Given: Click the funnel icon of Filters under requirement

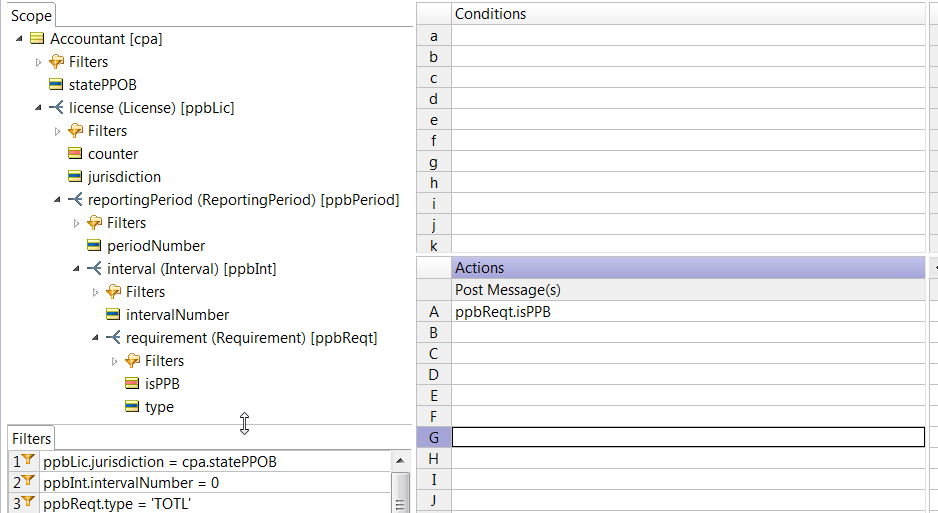Looking at the screenshot, I should (x=133, y=361).
